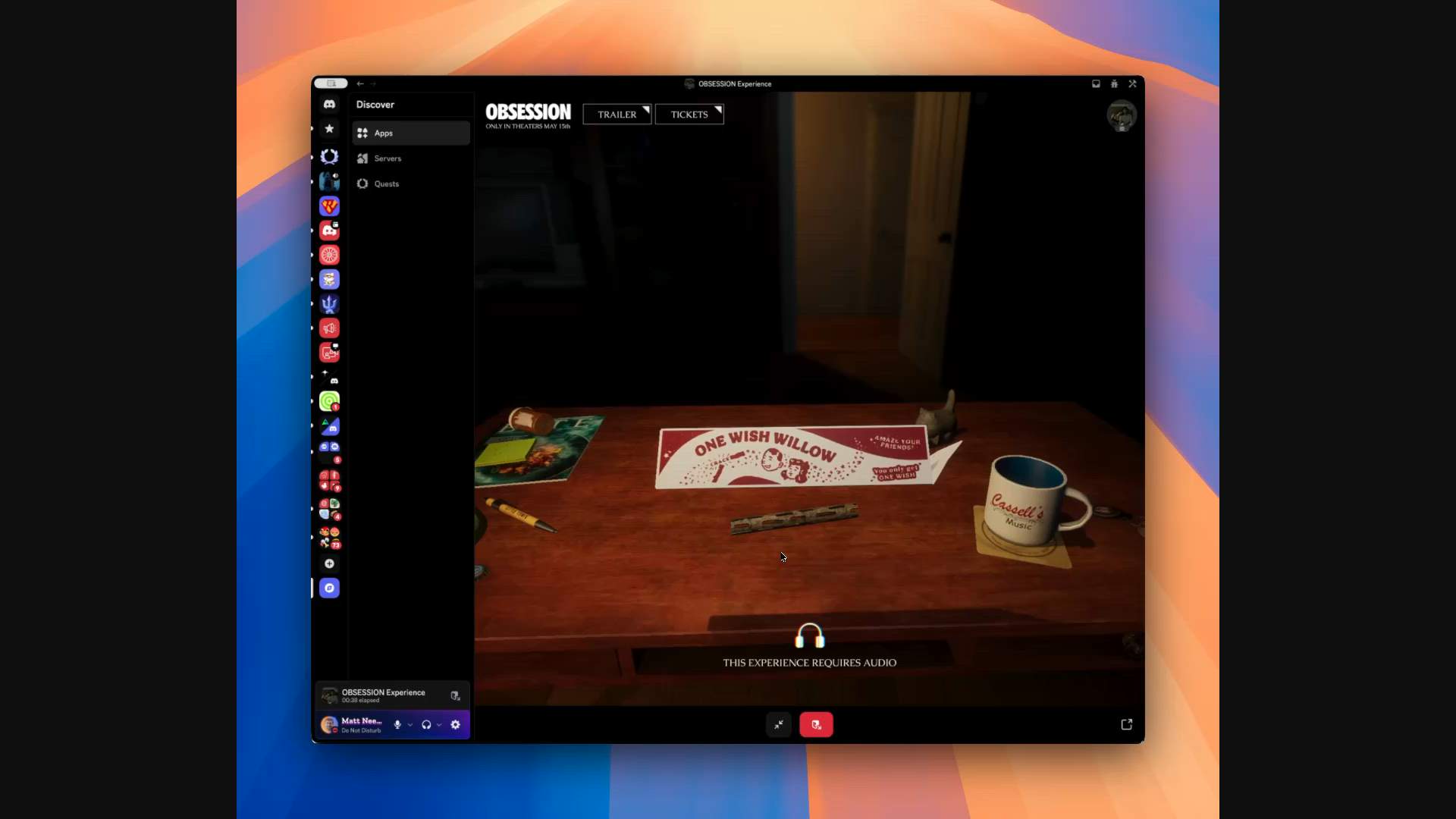1456x819 pixels.
Task: Open Discord direct messages home icon
Action: [x=329, y=104]
